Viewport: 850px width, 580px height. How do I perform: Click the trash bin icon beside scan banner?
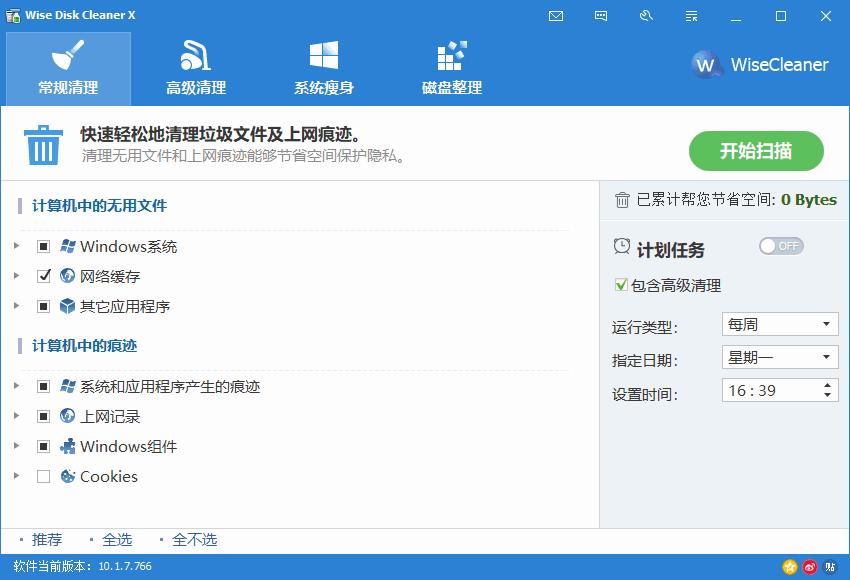pyautogui.click(x=43, y=146)
